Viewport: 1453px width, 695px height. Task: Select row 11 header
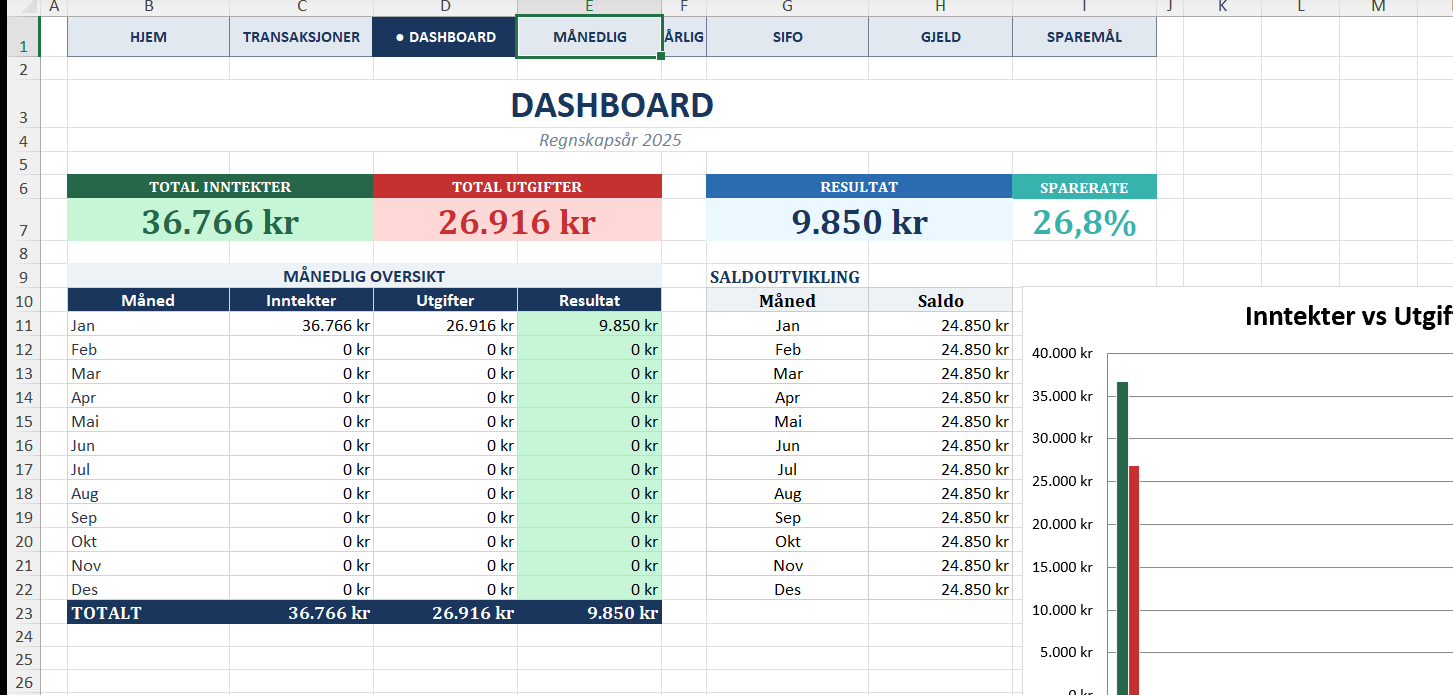[24, 325]
